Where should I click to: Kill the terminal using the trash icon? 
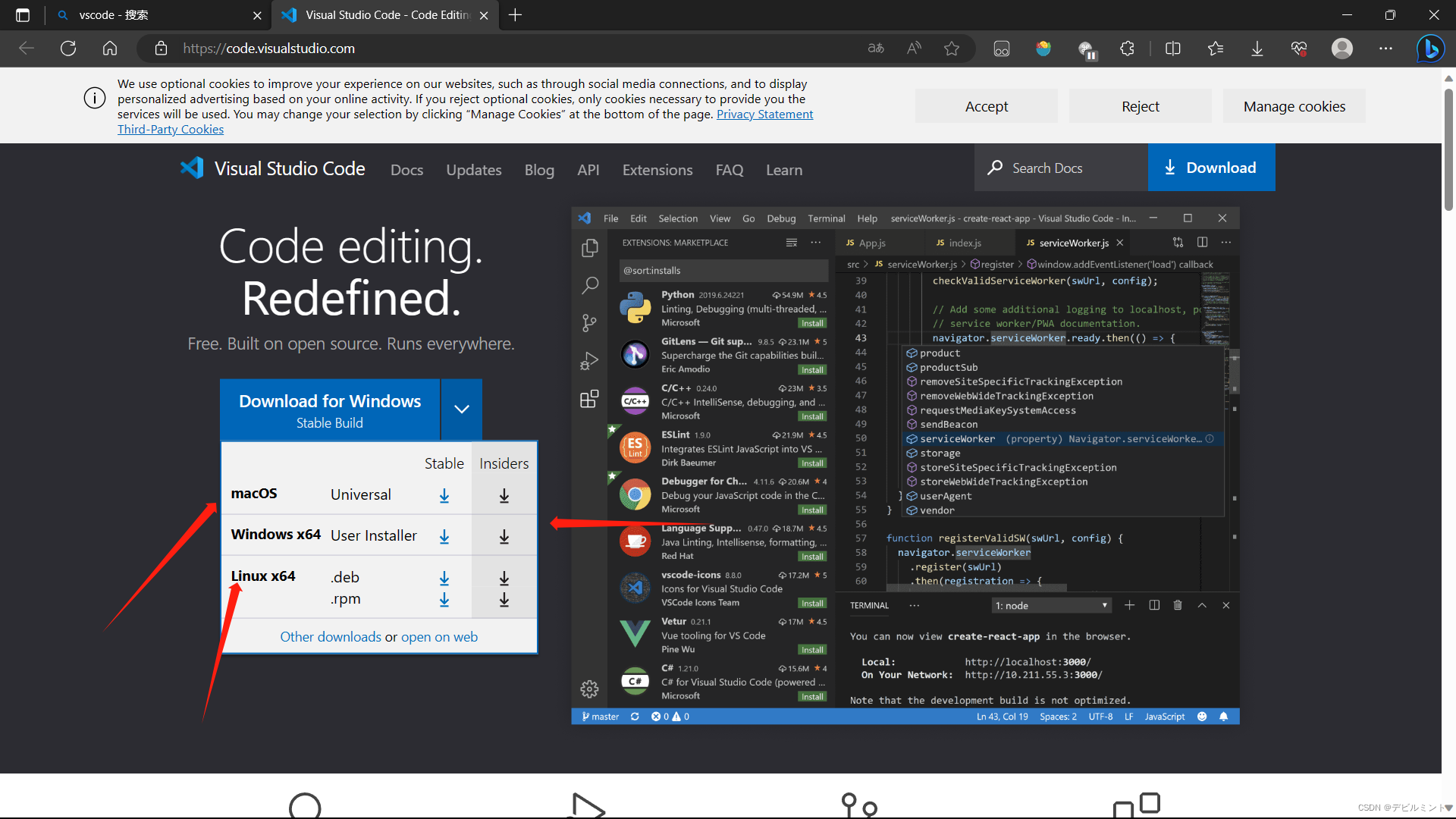tap(1178, 605)
